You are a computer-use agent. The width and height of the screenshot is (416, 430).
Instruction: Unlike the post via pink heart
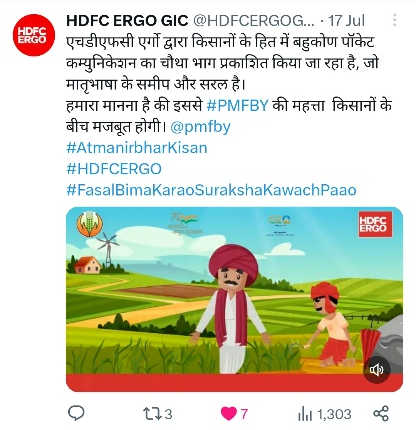pos(234,414)
